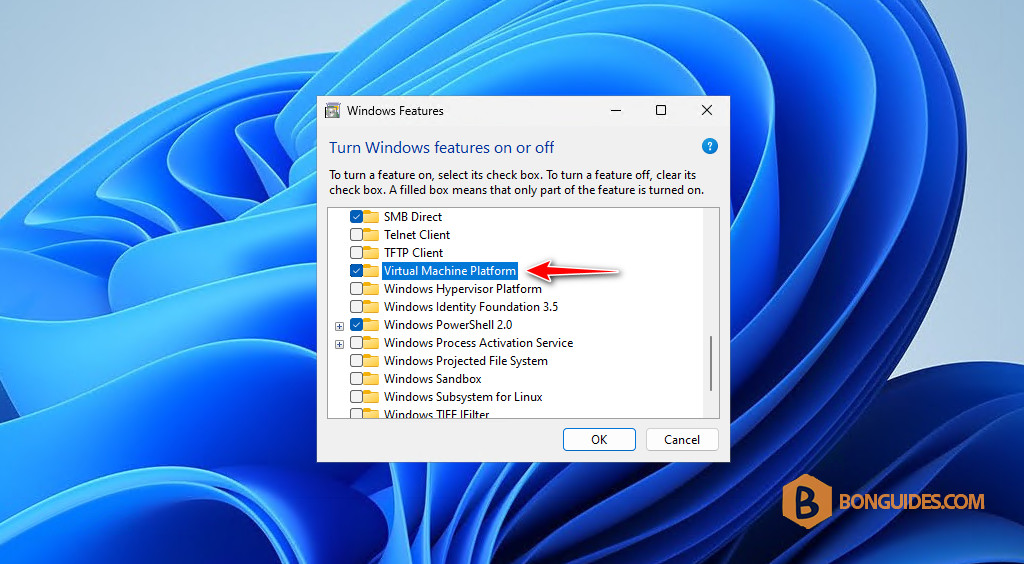Minimize the Windows Features dialog
Image resolution: width=1024 pixels, height=564 pixels.
point(616,110)
